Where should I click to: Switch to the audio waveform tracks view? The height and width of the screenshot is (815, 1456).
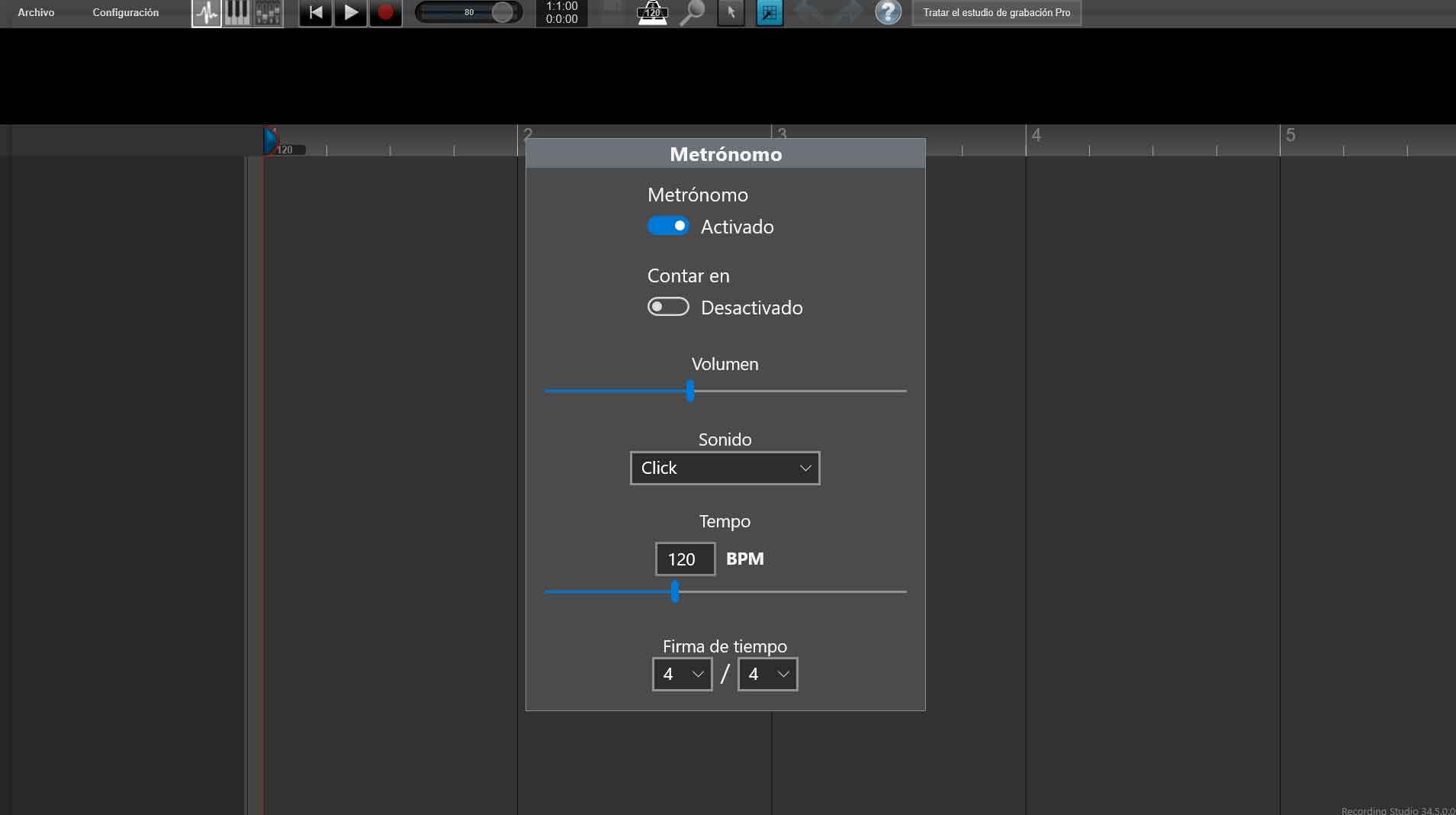click(x=206, y=13)
